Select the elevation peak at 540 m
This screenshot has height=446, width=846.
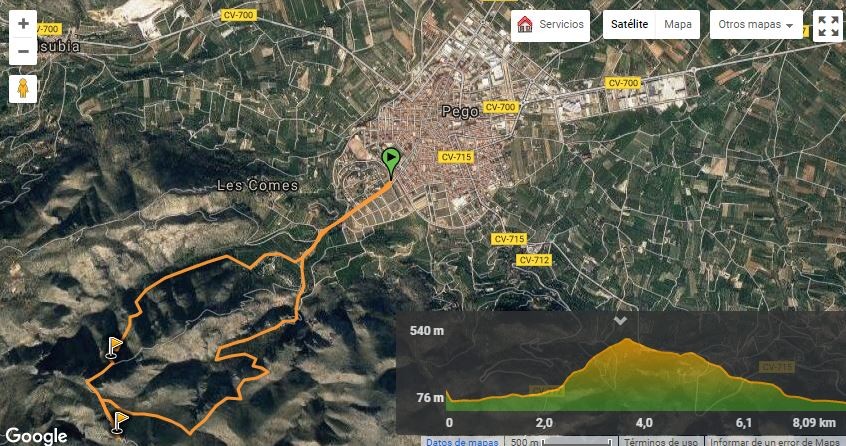(x=626, y=340)
